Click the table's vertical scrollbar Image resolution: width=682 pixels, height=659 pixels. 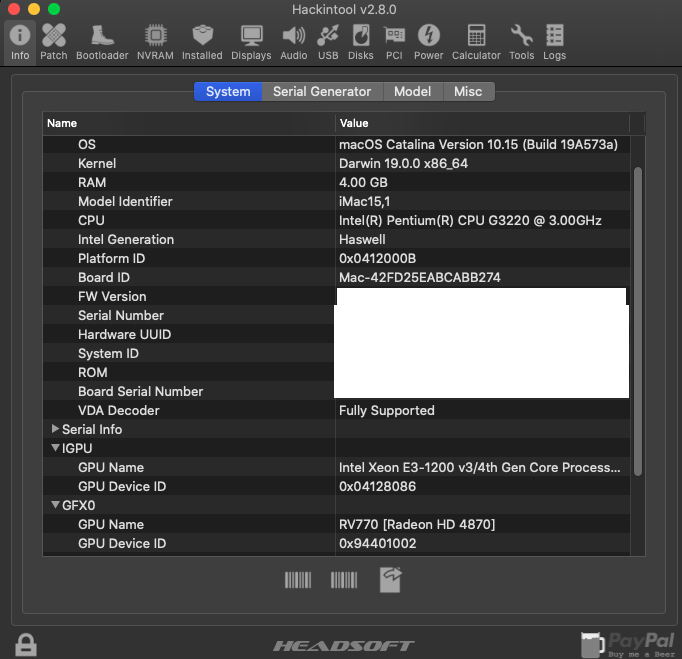point(638,321)
